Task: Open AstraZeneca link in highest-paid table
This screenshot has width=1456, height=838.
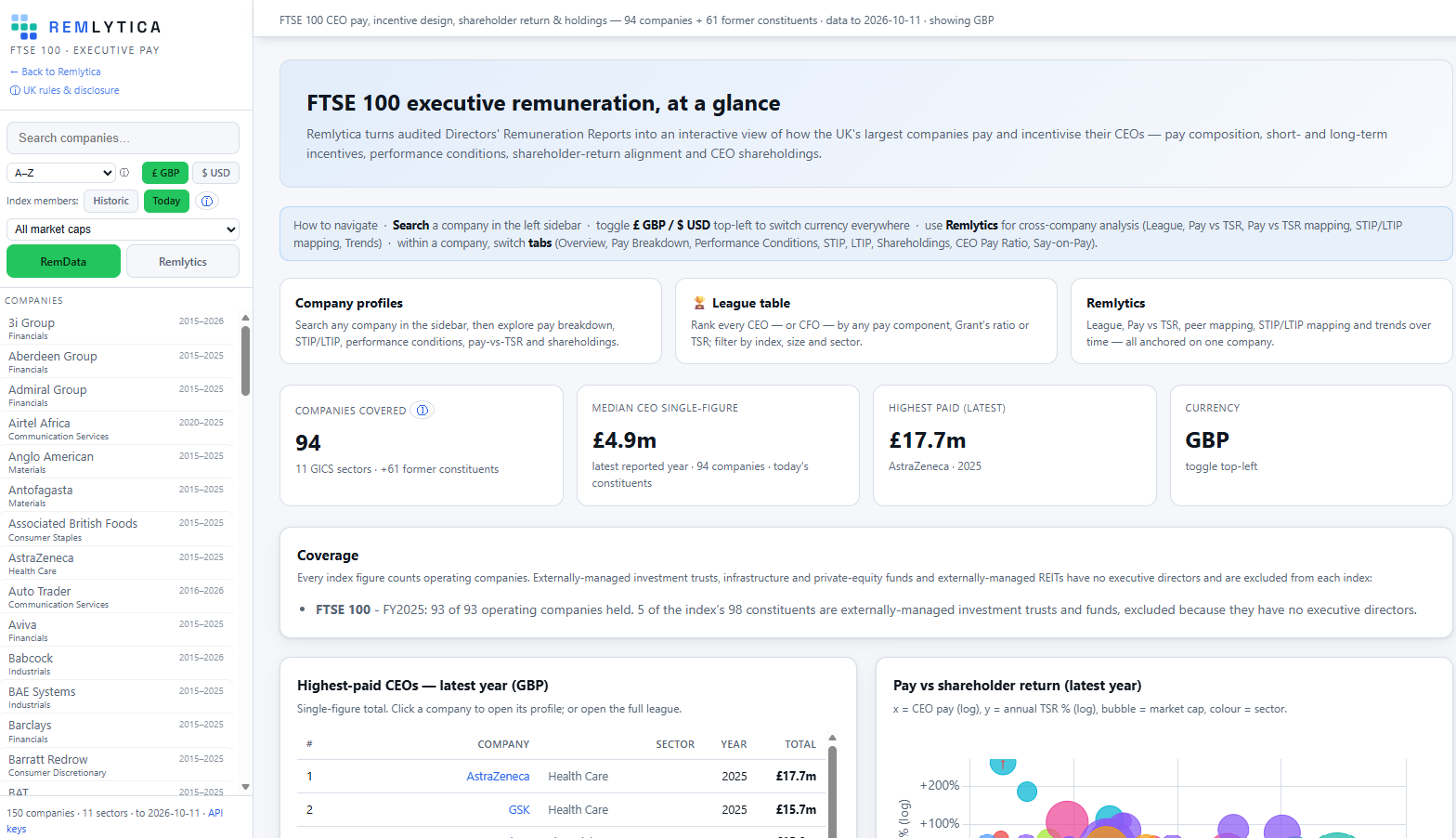Action: coord(498,777)
